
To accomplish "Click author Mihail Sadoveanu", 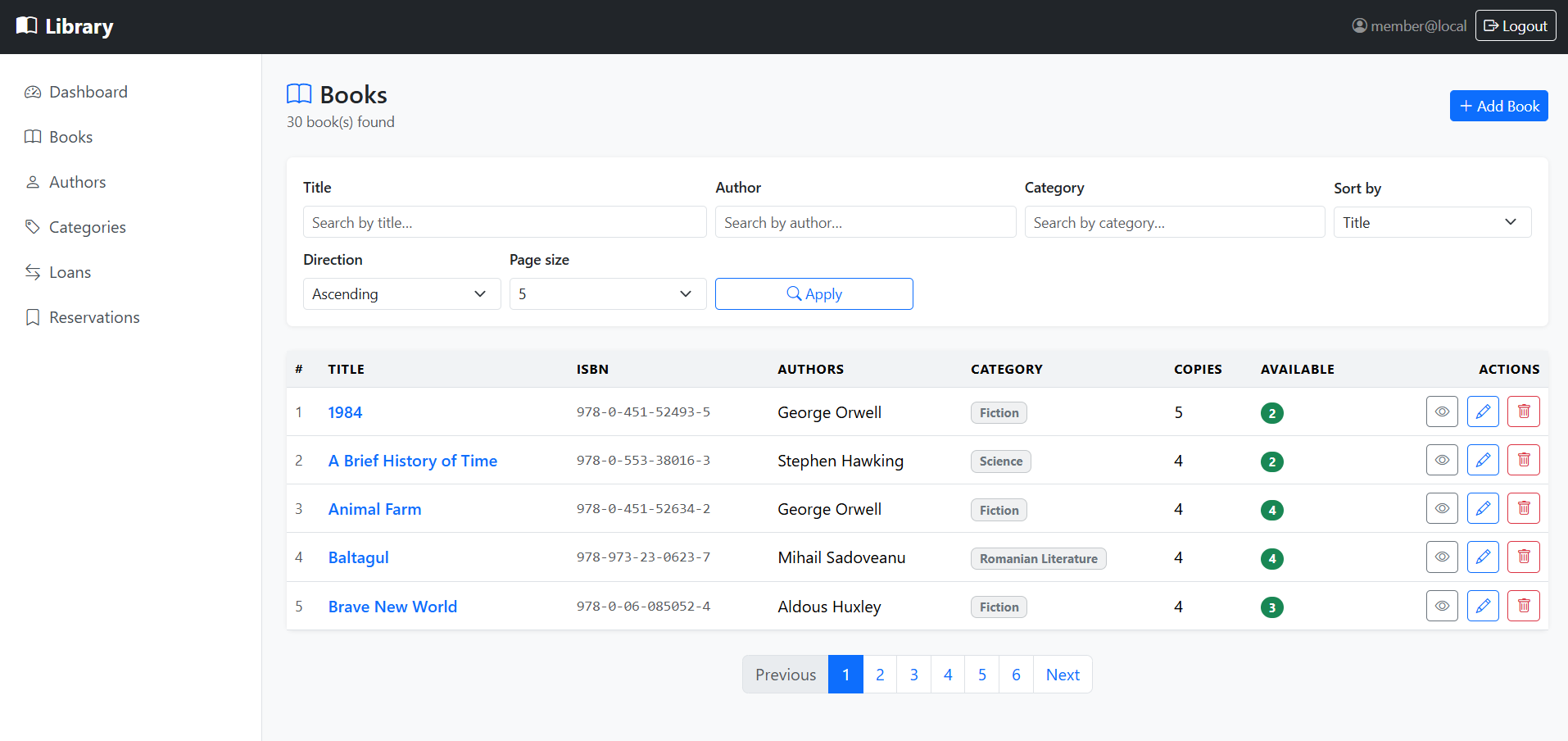I will point(841,557).
